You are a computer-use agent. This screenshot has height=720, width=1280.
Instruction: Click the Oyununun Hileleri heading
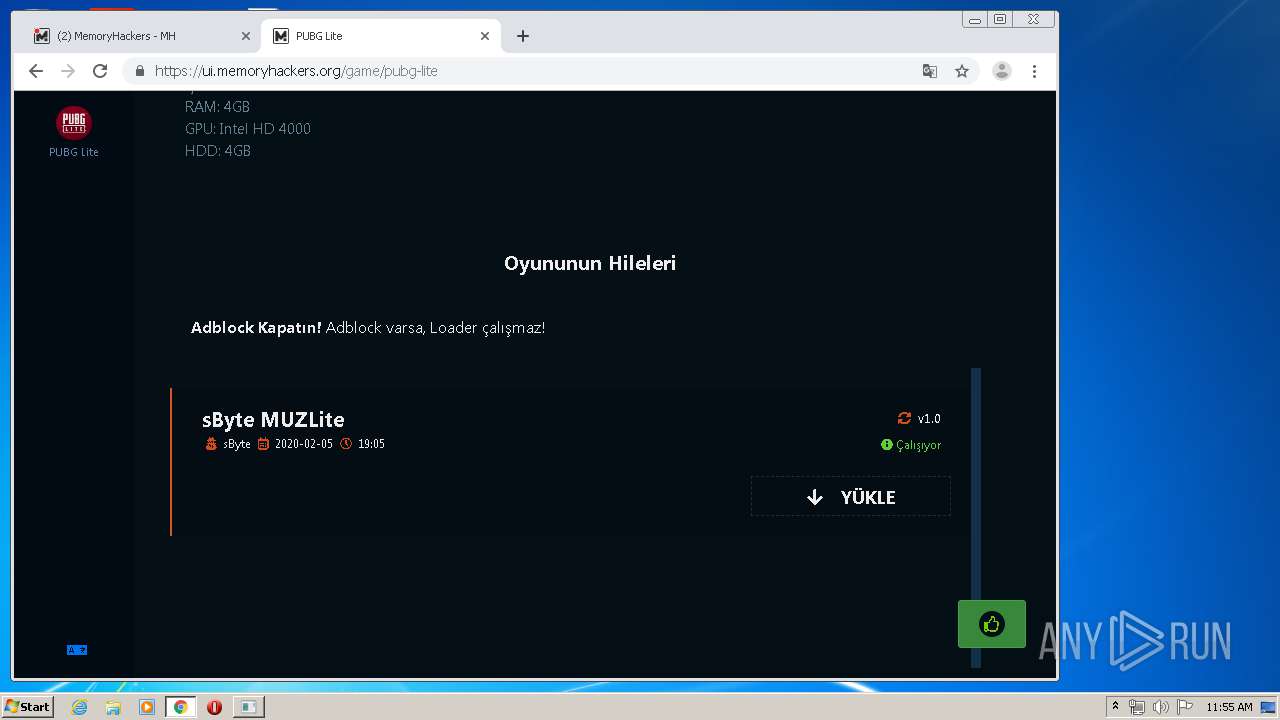590,263
